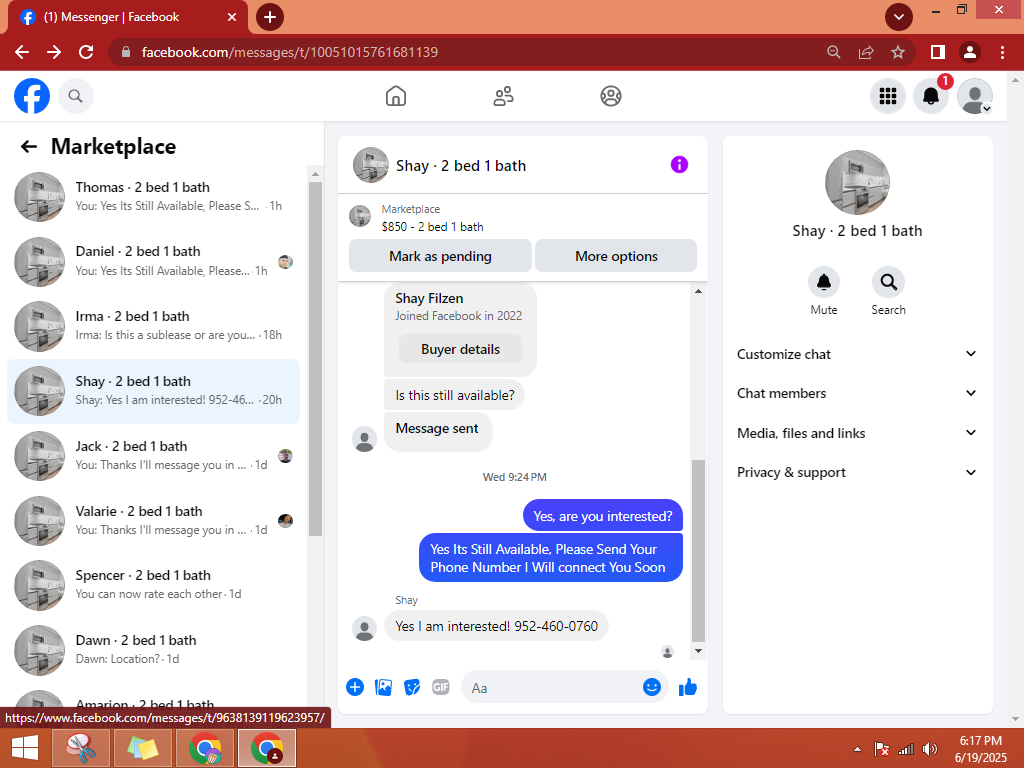1024x768 pixels.
Task: Open Jack 2 bed 1 bath conversation
Action: (x=153, y=456)
